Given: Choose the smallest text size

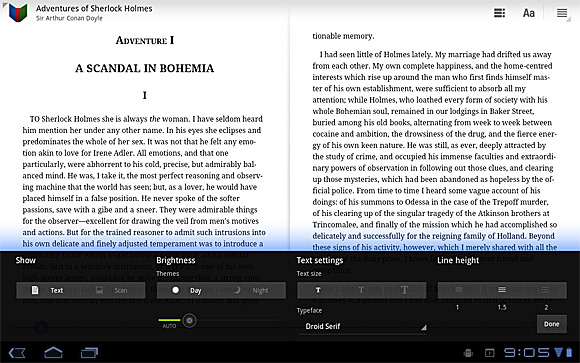Looking at the screenshot, I should pos(318,290).
